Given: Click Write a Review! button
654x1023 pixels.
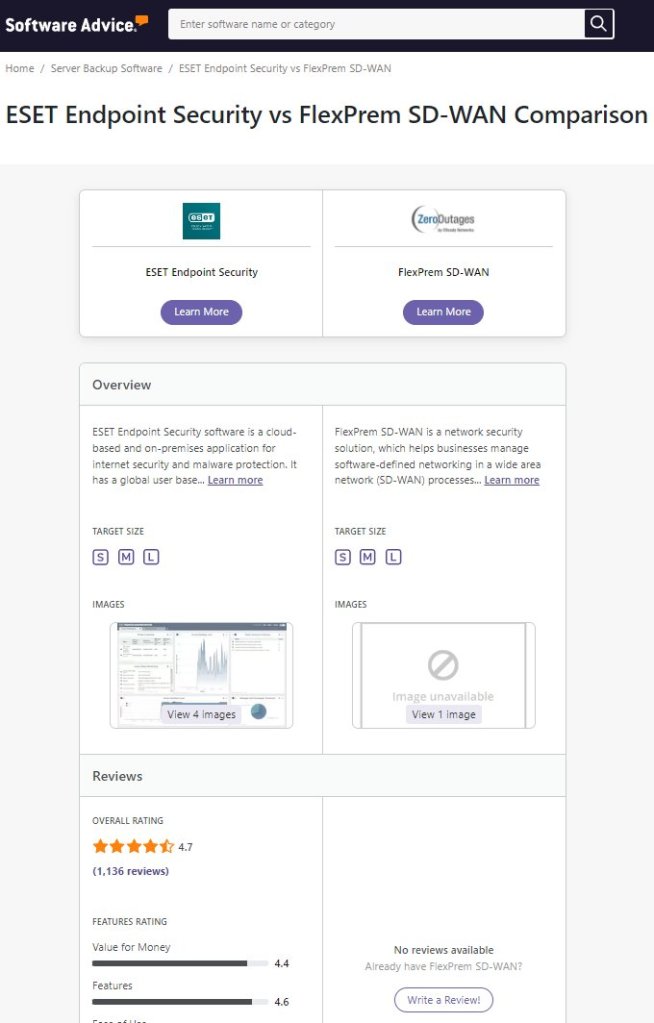Looking at the screenshot, I should pyautogui.click(x=443, y=1000).
